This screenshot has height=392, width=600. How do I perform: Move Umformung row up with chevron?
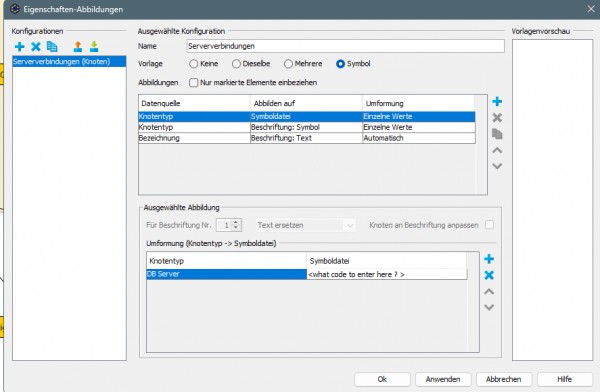tap(489, 292)
